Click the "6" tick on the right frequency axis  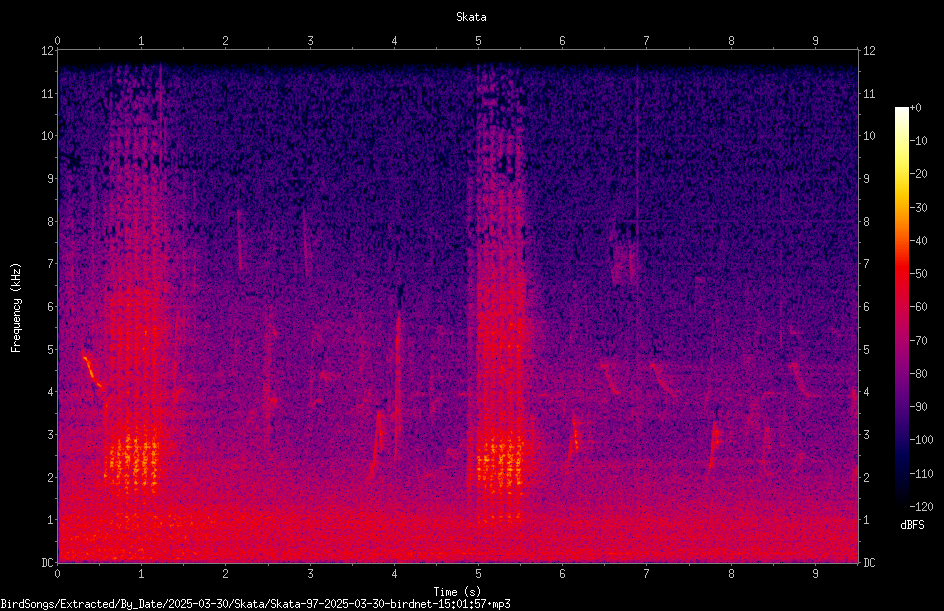click(x=866, y=306)
